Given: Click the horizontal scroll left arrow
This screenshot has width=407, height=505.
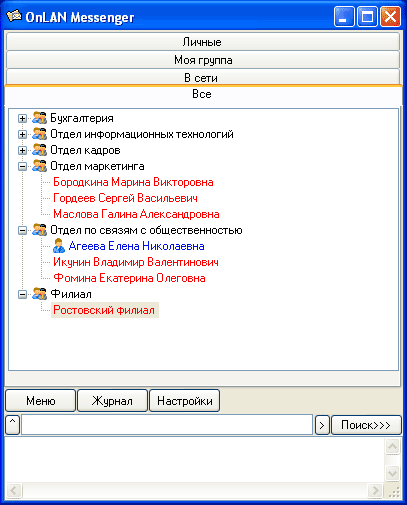Looking at the screenshot, I should tap(14, 491).
